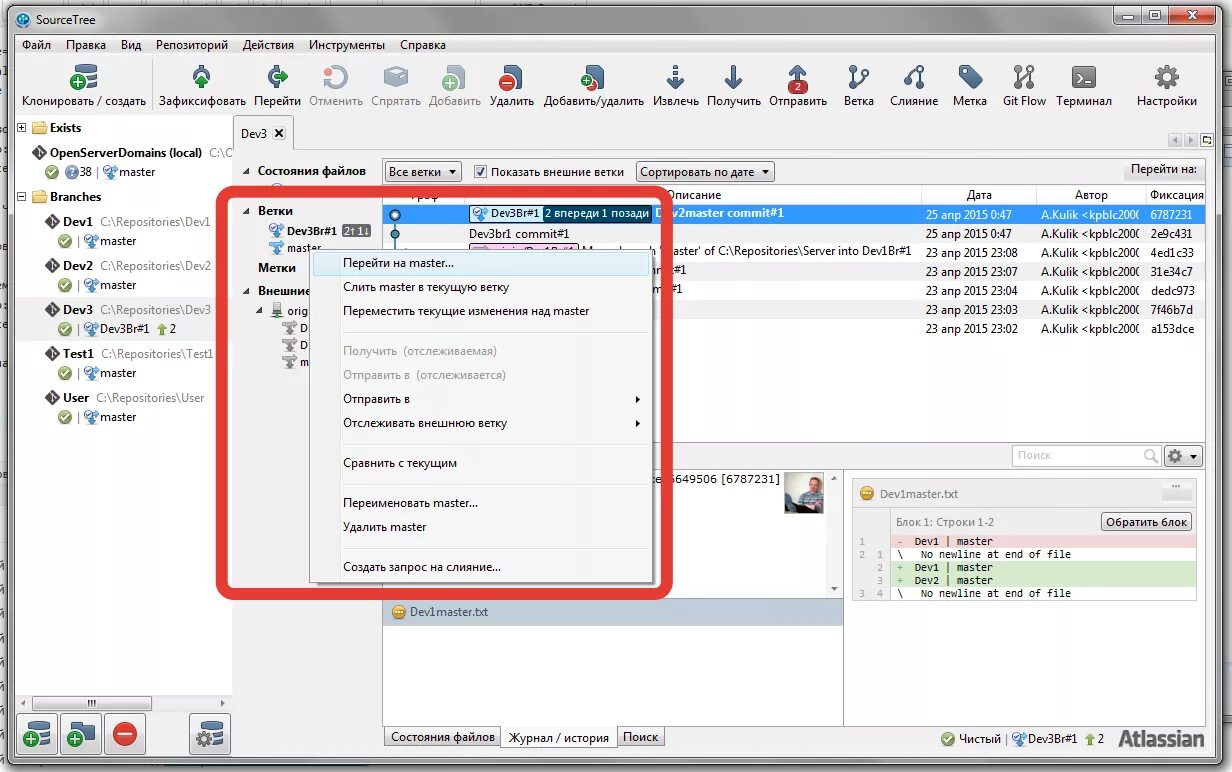Click the Отменить toolbar icon
The image size is (1232, 772).
coord(336,79)
